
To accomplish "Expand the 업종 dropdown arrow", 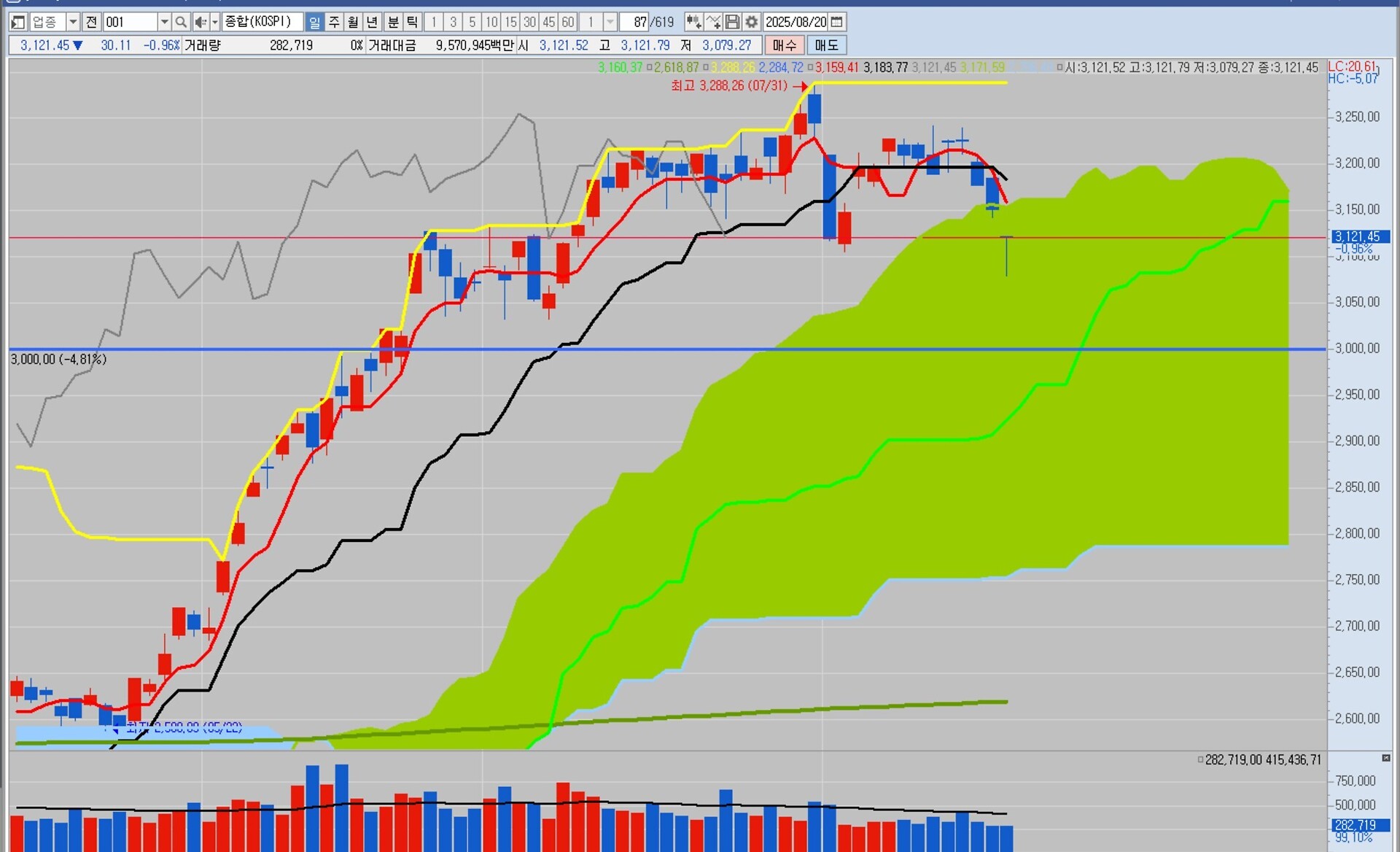I will click(72, 22).
